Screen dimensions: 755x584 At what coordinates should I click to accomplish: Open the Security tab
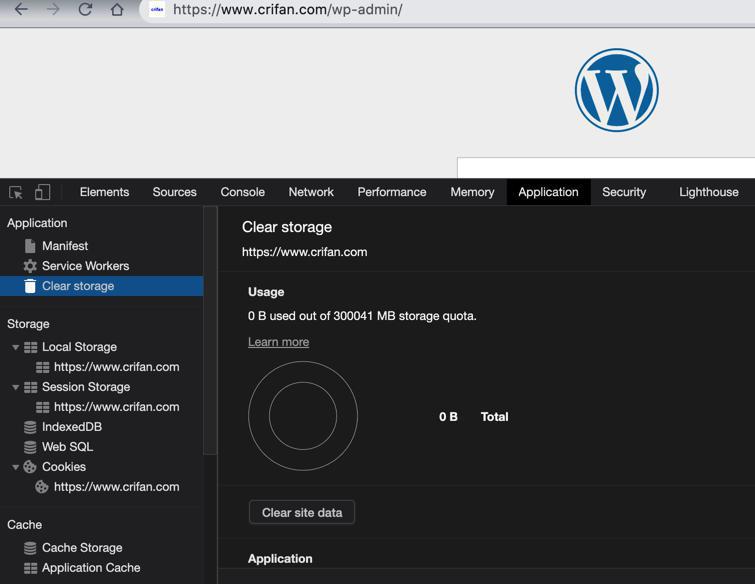coord(624,192)
